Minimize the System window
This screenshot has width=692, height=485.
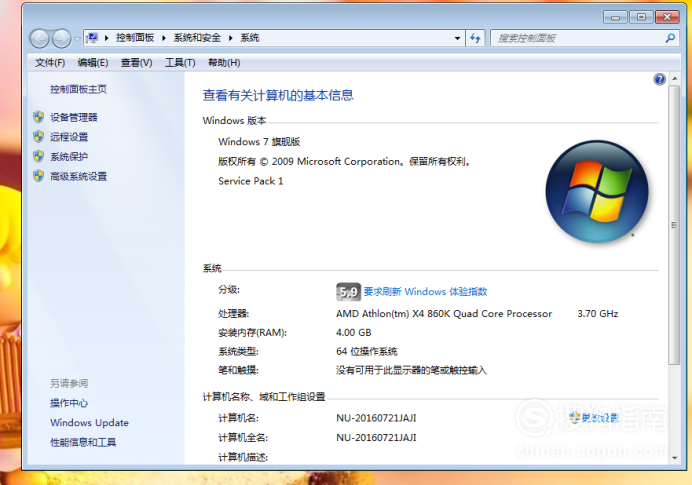(x=615, y=17)
